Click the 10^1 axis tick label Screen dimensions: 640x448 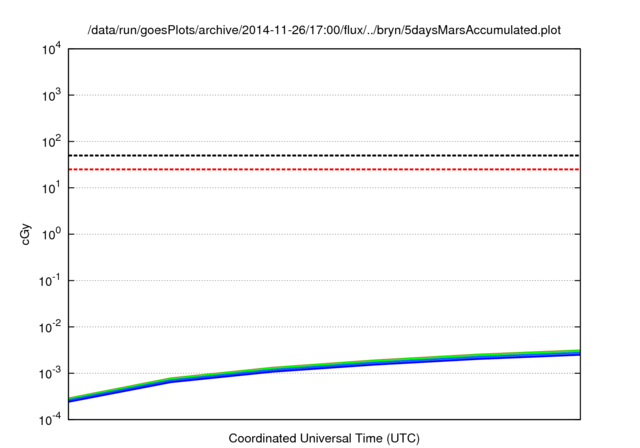coord(51,188)
